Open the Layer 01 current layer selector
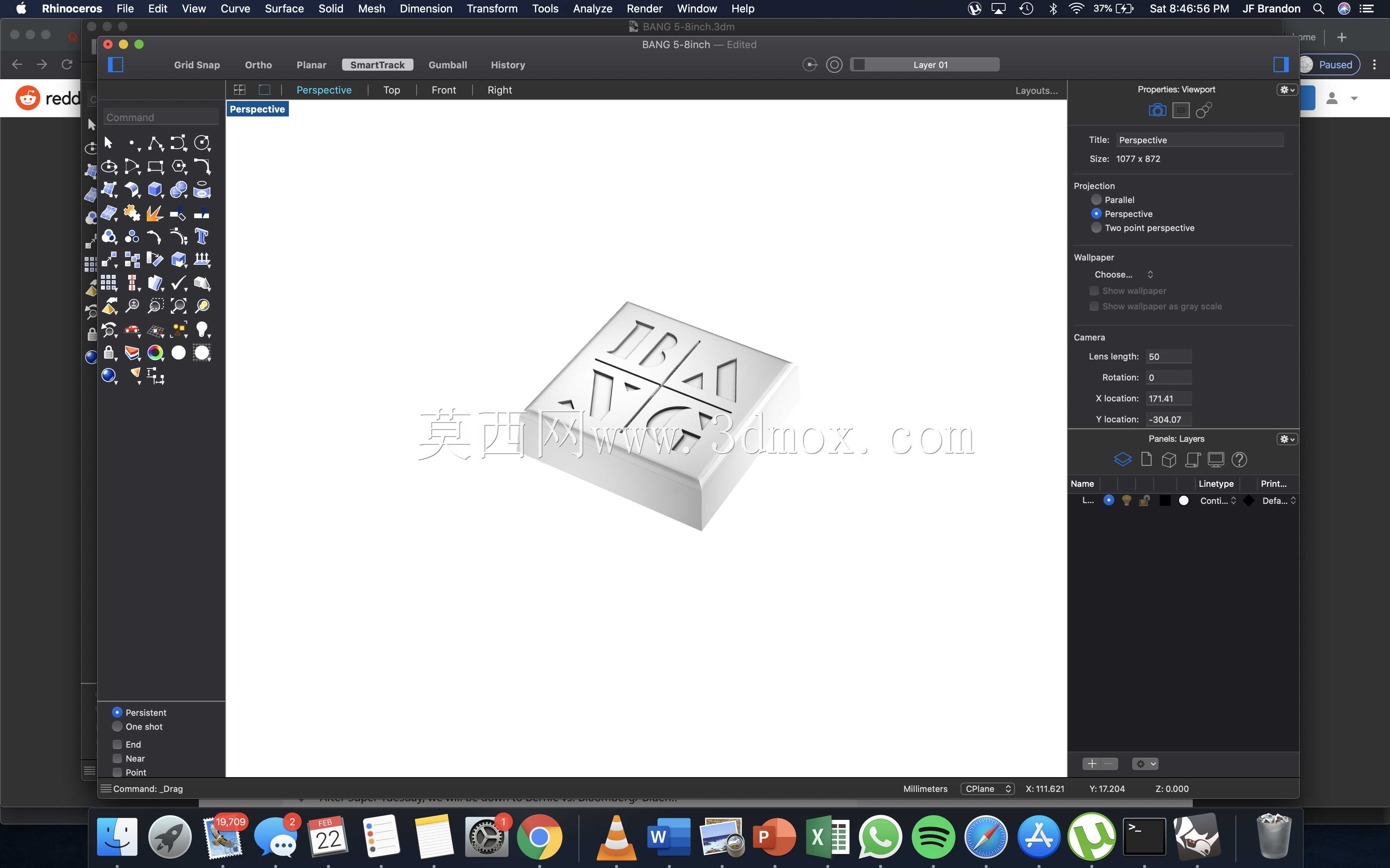This screenshot has height=868, width=1390. click(x=925, y=65)
